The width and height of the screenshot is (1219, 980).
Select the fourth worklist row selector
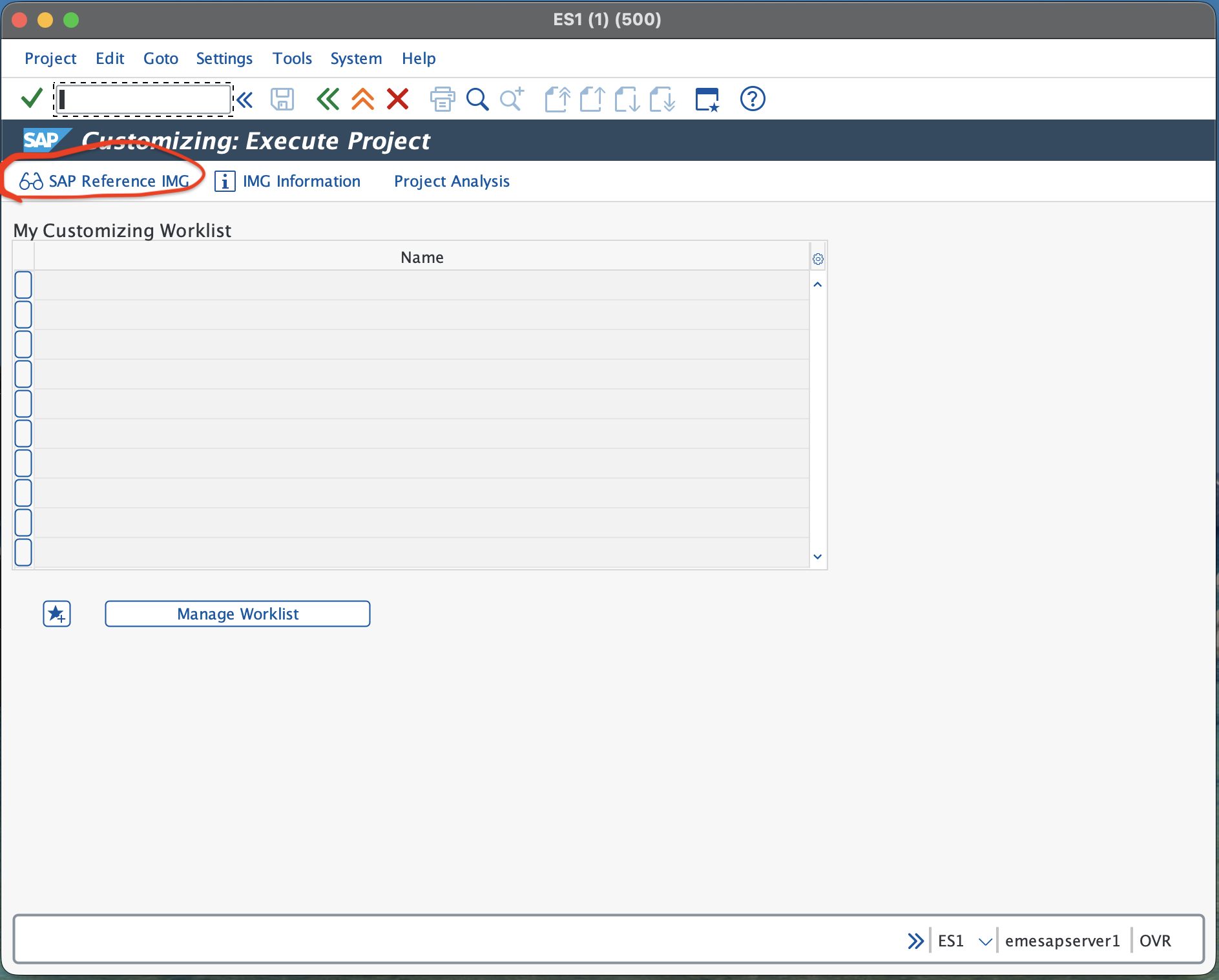[23, 374]
